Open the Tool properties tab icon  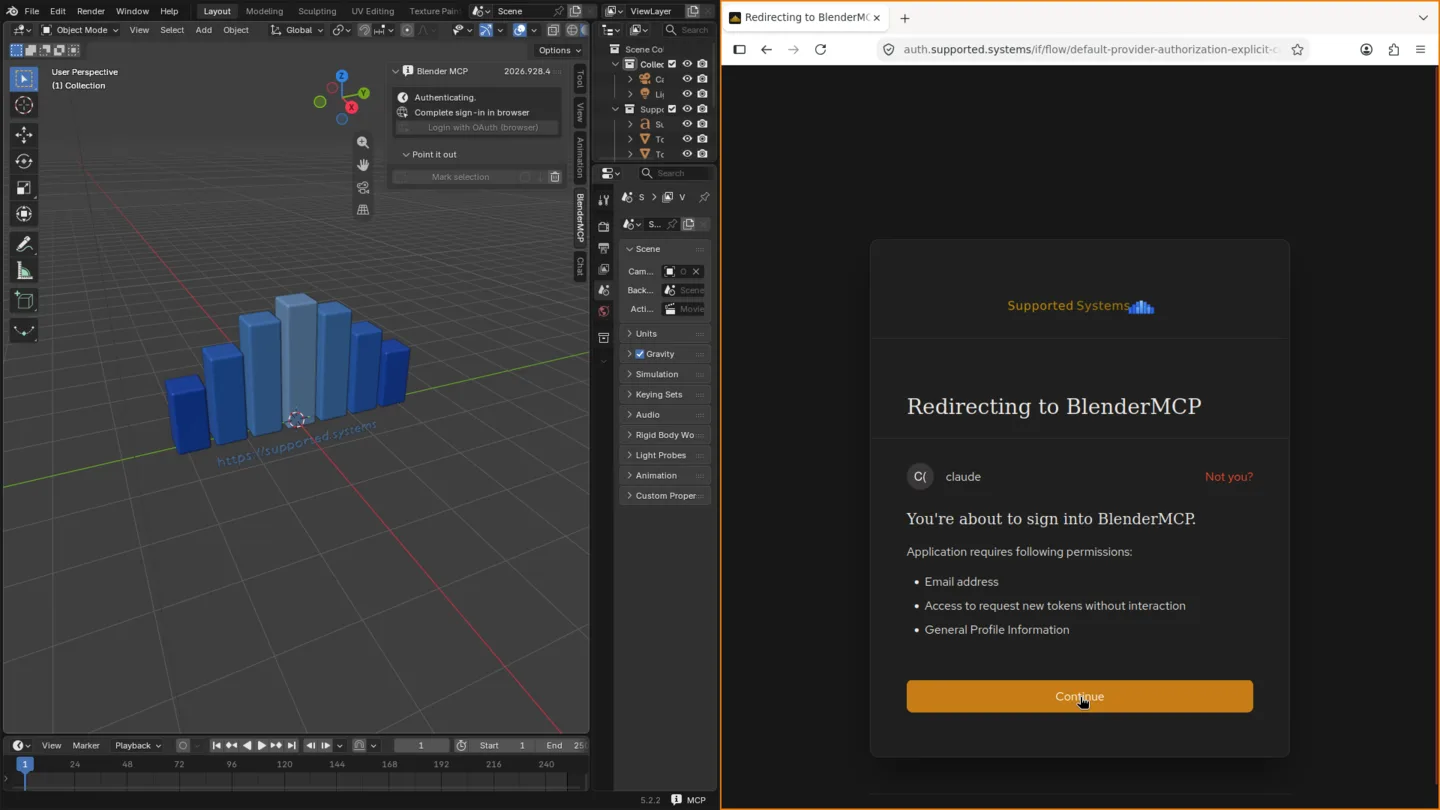(604, 200)
